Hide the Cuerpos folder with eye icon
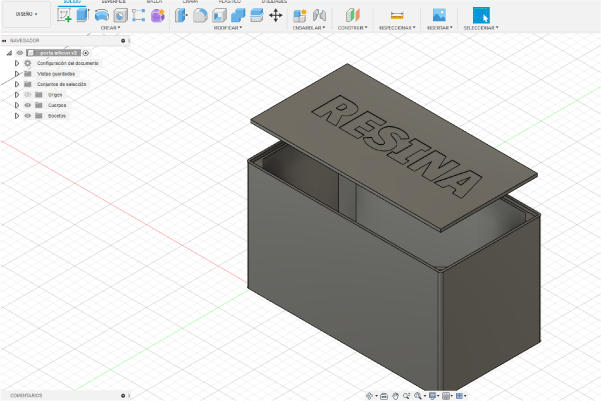The height and width of the screenshot is (401, 601). [27, 105]
